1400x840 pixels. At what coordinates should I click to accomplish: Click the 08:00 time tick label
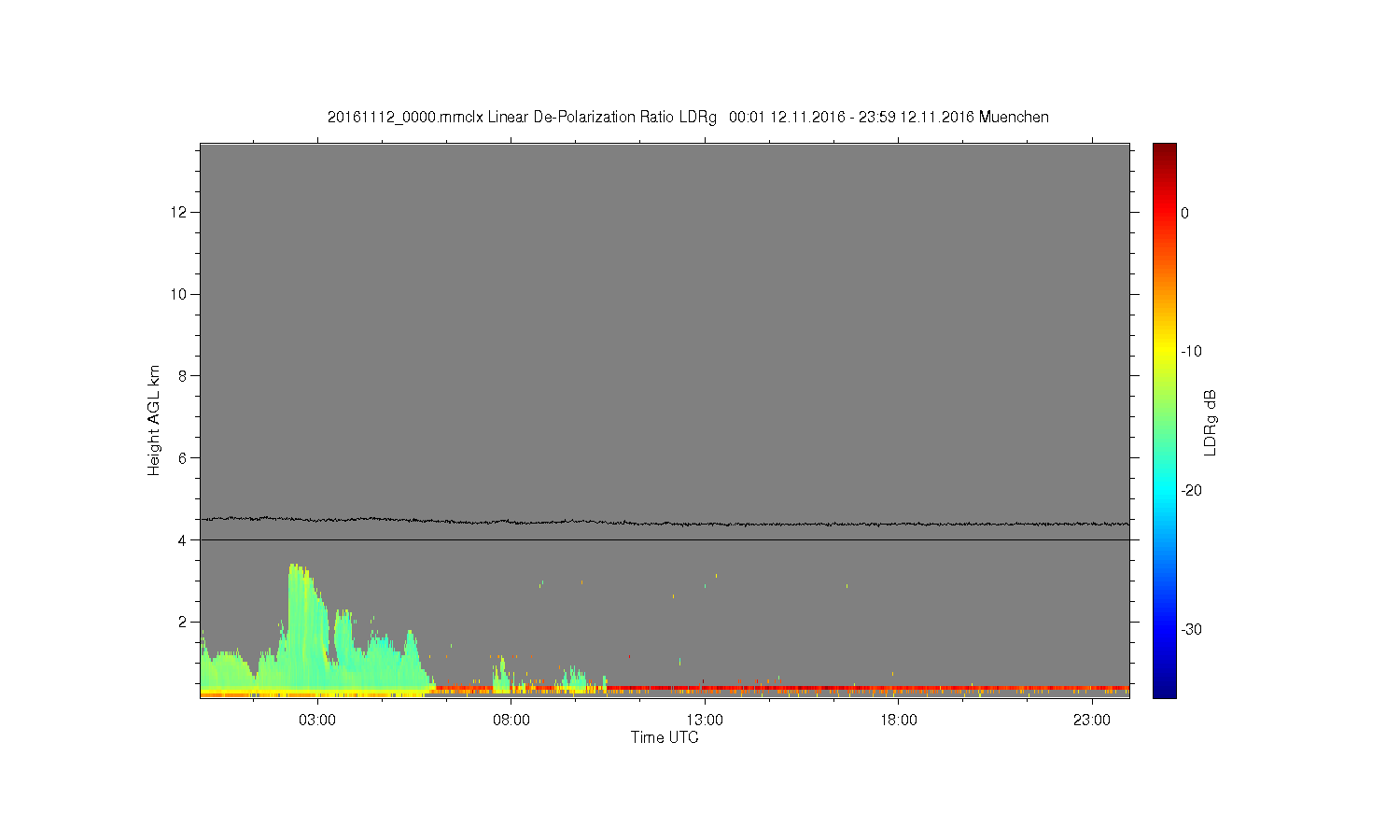511,720
